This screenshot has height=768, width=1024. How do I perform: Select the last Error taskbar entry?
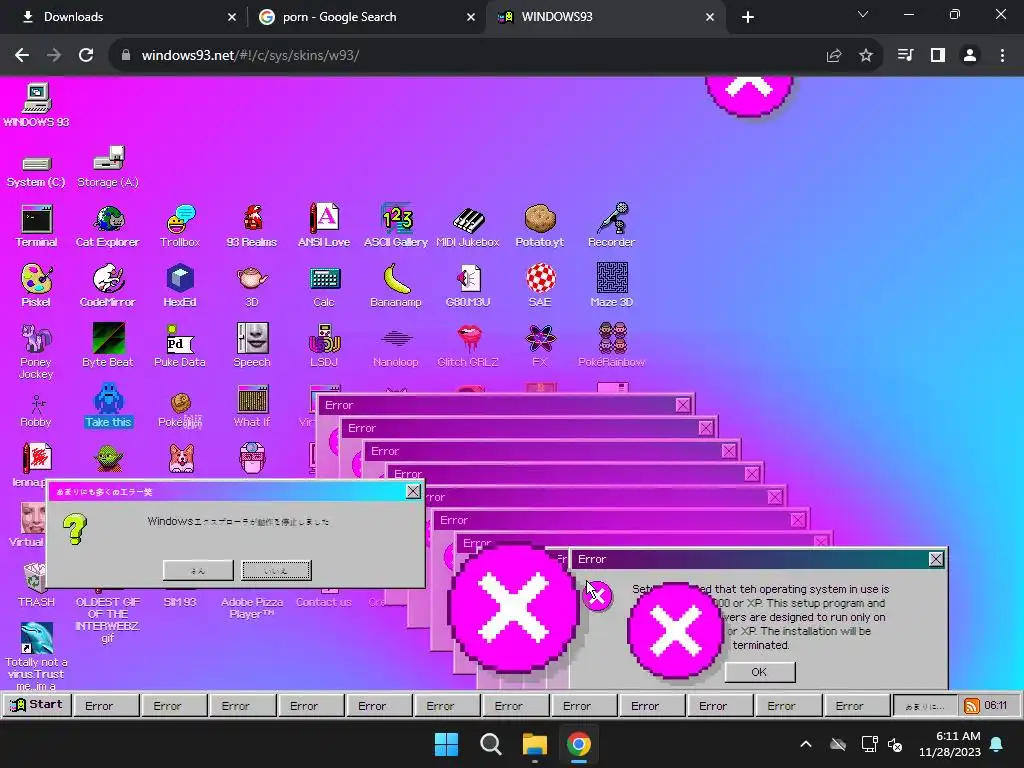coord(857,705)
